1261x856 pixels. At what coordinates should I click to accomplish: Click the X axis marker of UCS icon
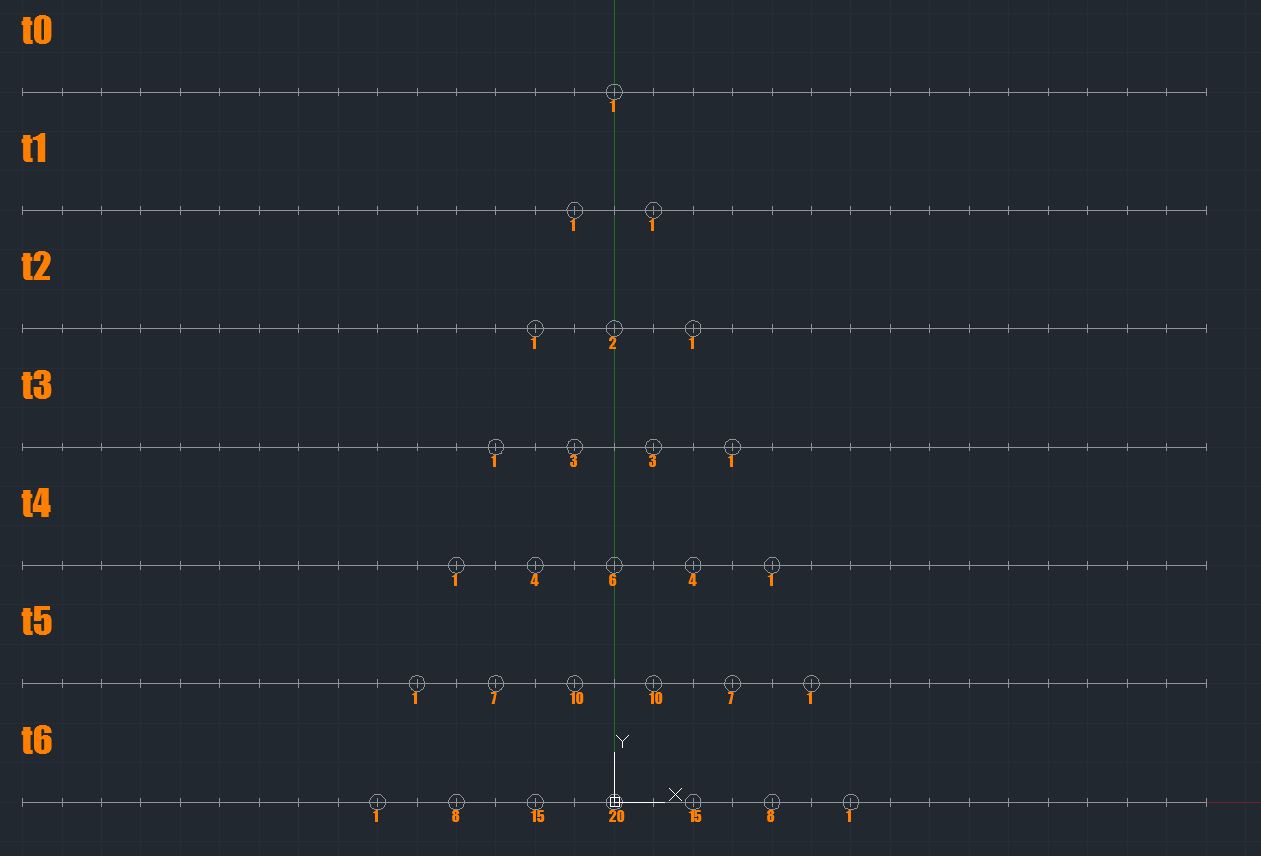click(x=675, y=795)
